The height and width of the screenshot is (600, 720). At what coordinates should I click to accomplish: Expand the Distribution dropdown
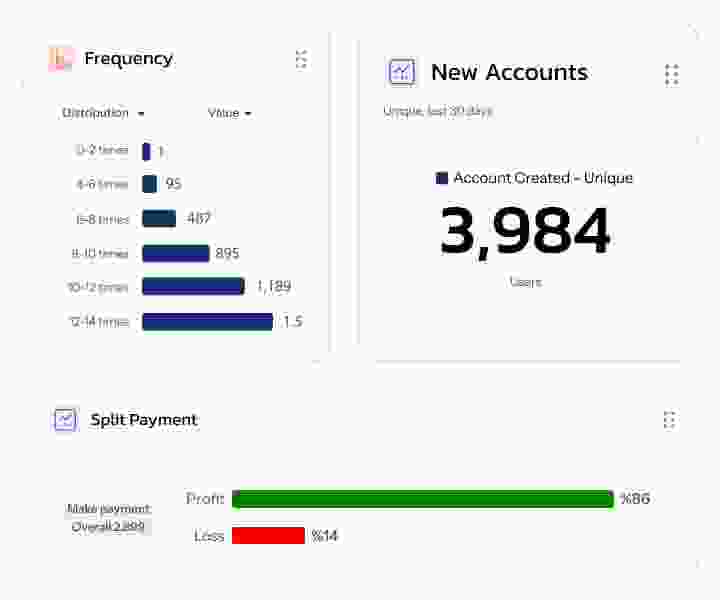pos(103,113)
